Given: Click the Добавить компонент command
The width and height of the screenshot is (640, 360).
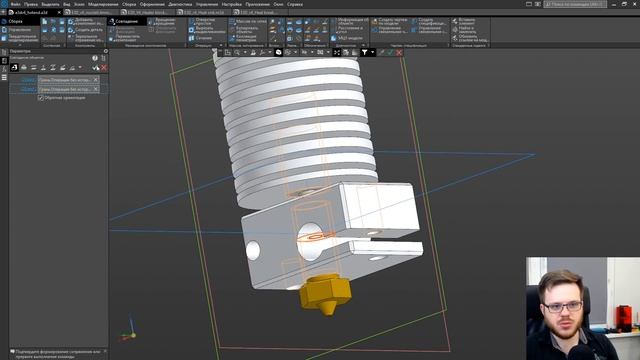Looking at the screenshot, I should [86, 21].
